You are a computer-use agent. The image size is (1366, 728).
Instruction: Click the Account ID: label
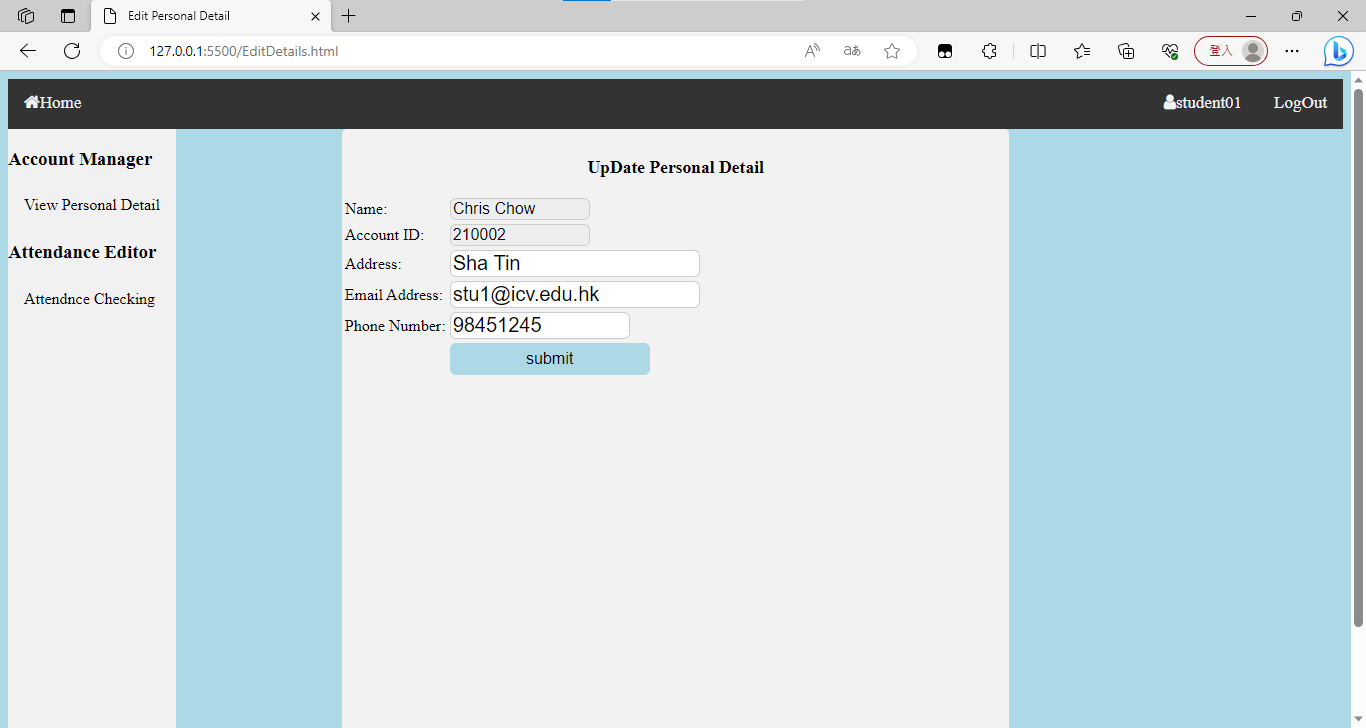click(384, 235)
